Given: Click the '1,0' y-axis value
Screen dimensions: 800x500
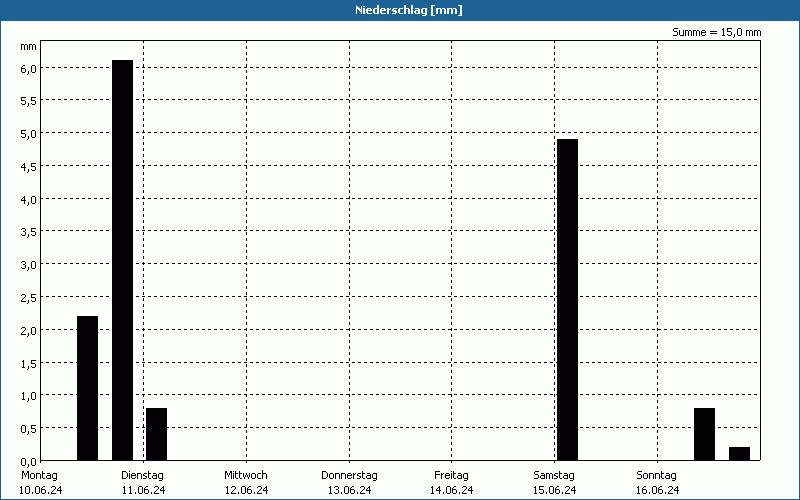Looking at the screenshot, I should coord(29,396).
